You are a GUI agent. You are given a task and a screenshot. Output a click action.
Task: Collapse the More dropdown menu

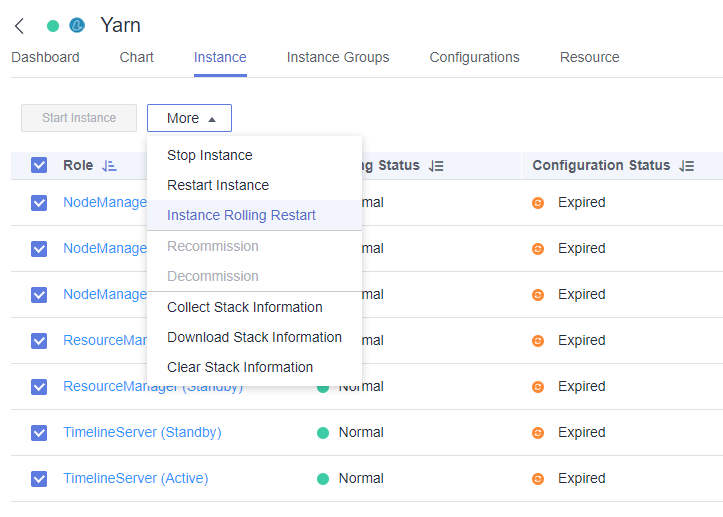click(x=190, y=118)
